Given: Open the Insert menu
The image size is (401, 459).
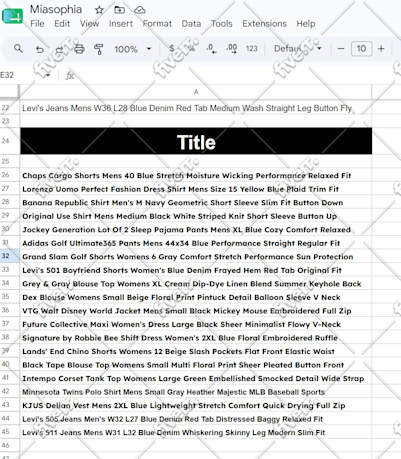Looking at the screenshot, I should (x=121, y=24).
